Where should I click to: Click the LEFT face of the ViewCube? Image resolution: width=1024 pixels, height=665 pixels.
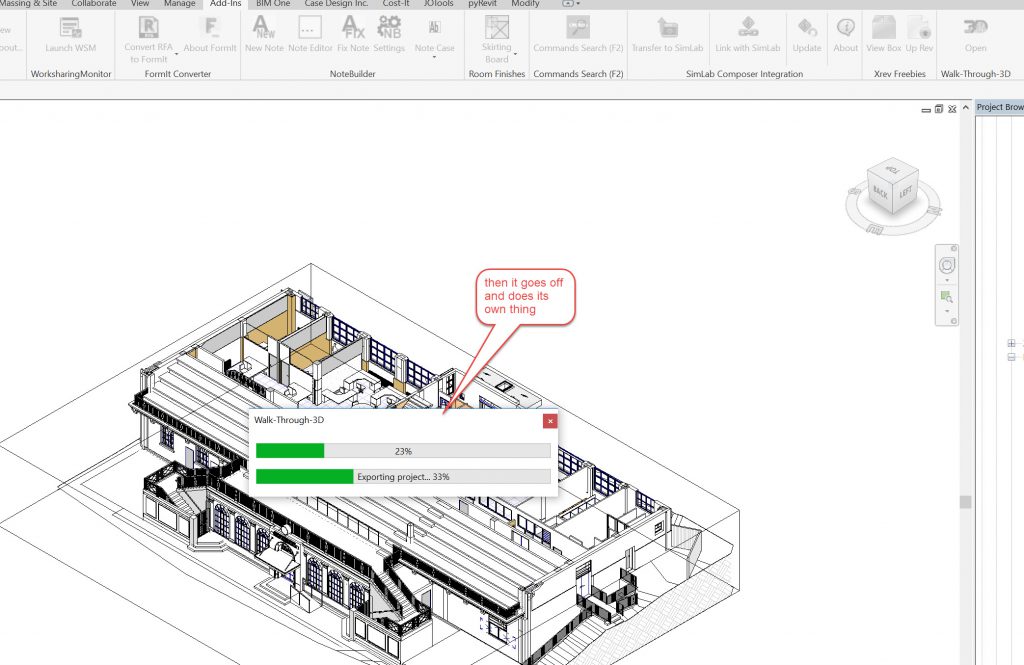coord(905,191)
